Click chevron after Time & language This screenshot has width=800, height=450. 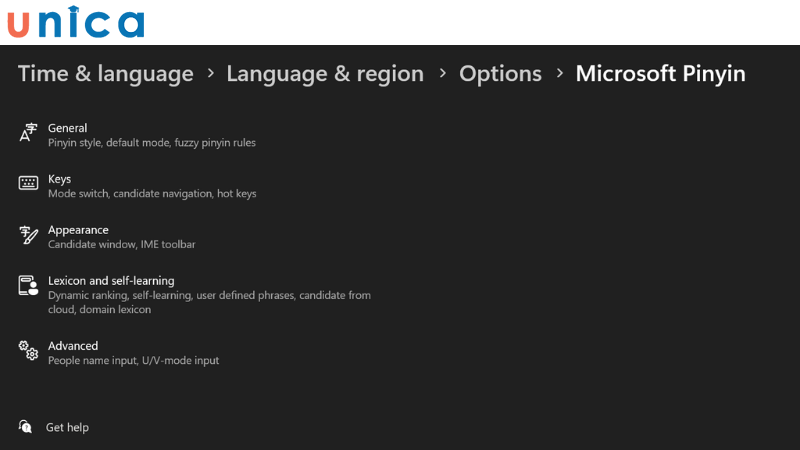point(211,74)
